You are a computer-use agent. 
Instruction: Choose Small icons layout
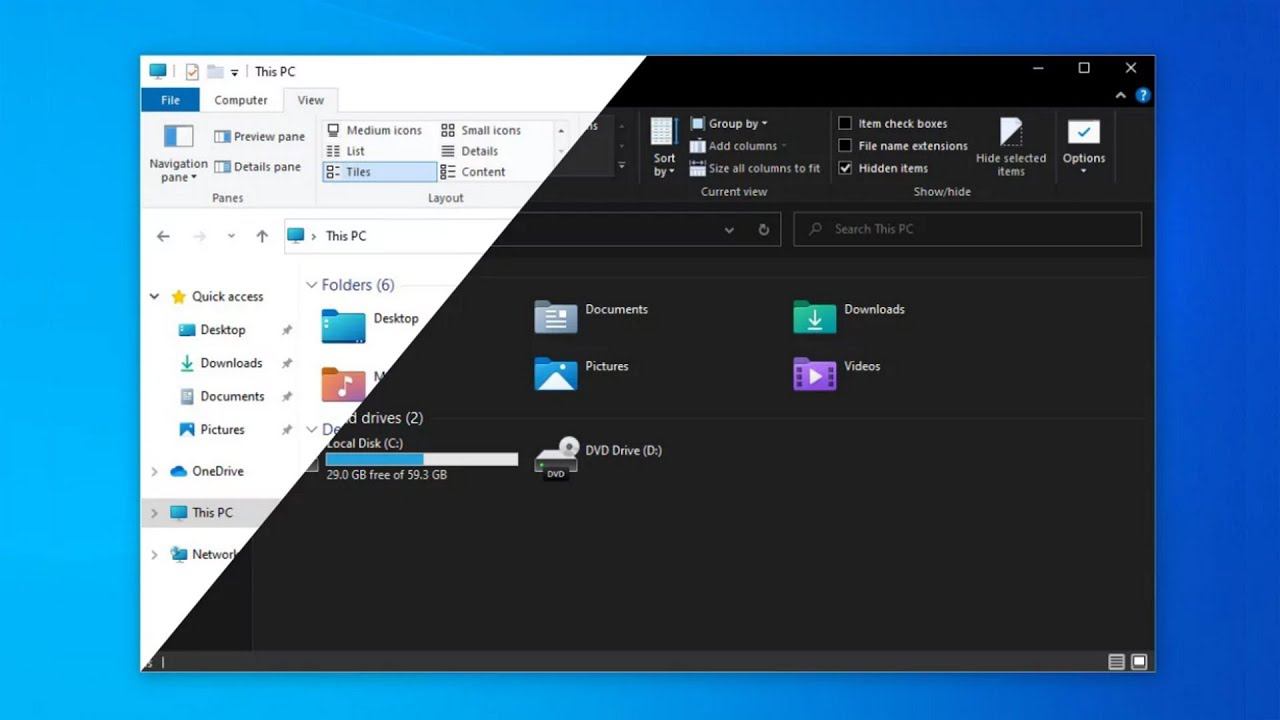tap(481, 130)
